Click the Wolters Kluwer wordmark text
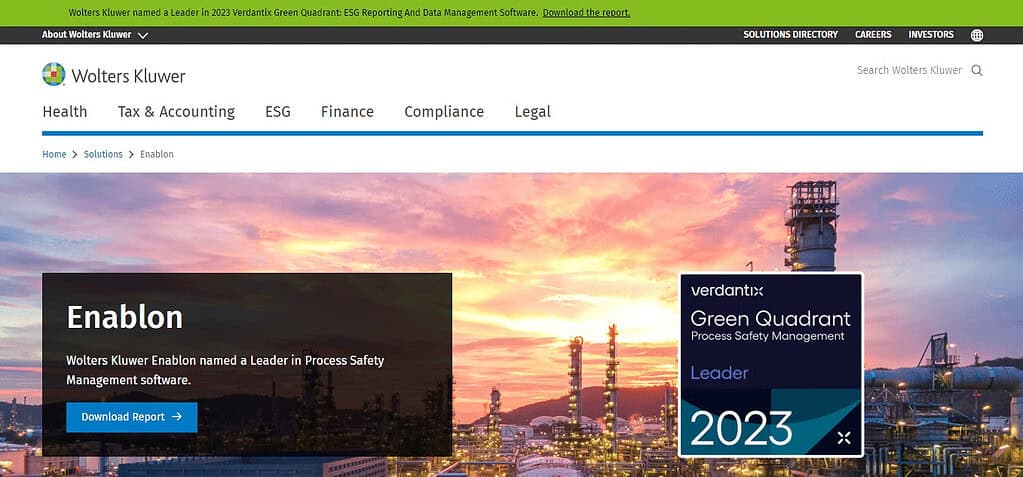 [x=129, y=76]
